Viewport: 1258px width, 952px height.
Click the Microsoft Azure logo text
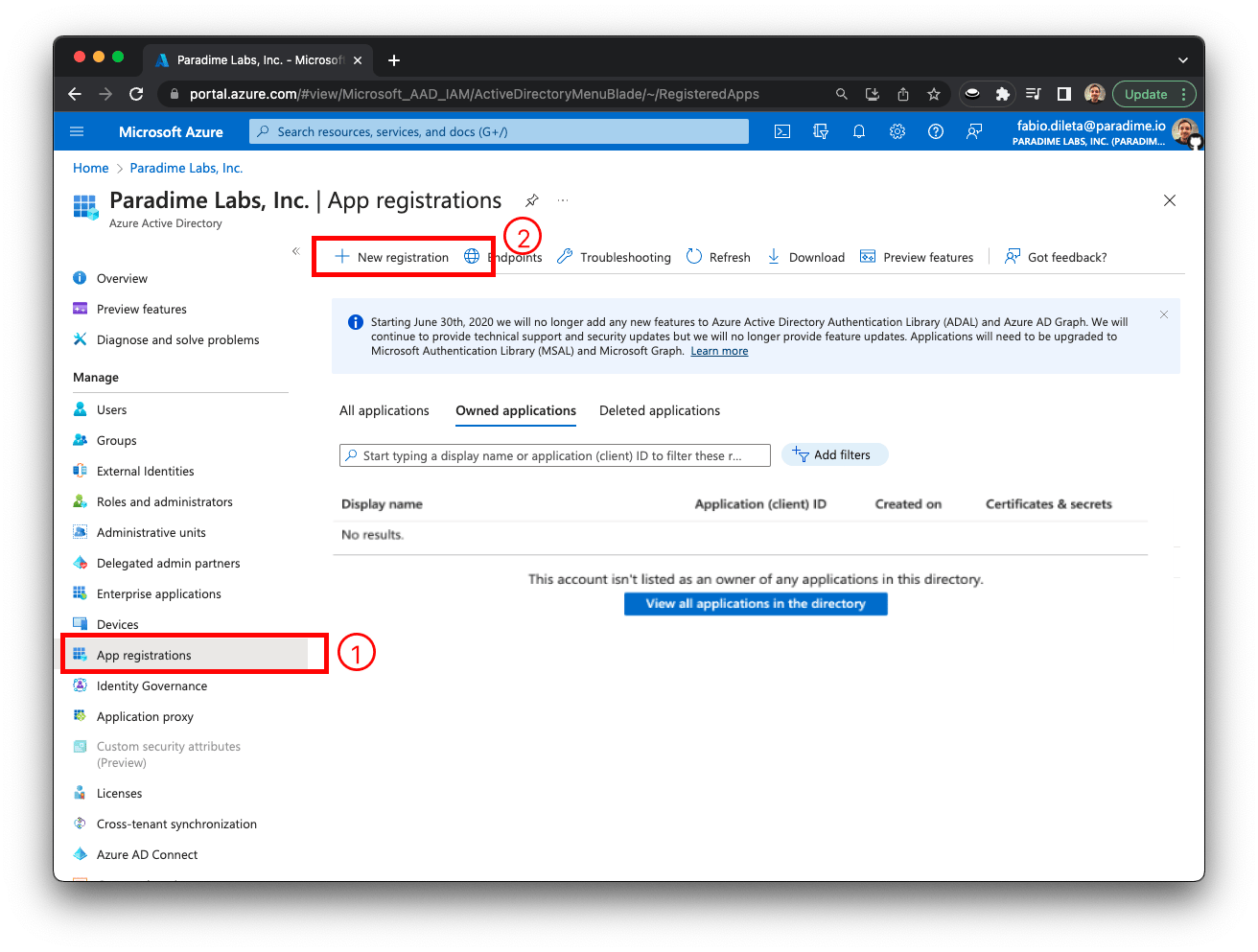pyautogui.click(x=171, y=131)
